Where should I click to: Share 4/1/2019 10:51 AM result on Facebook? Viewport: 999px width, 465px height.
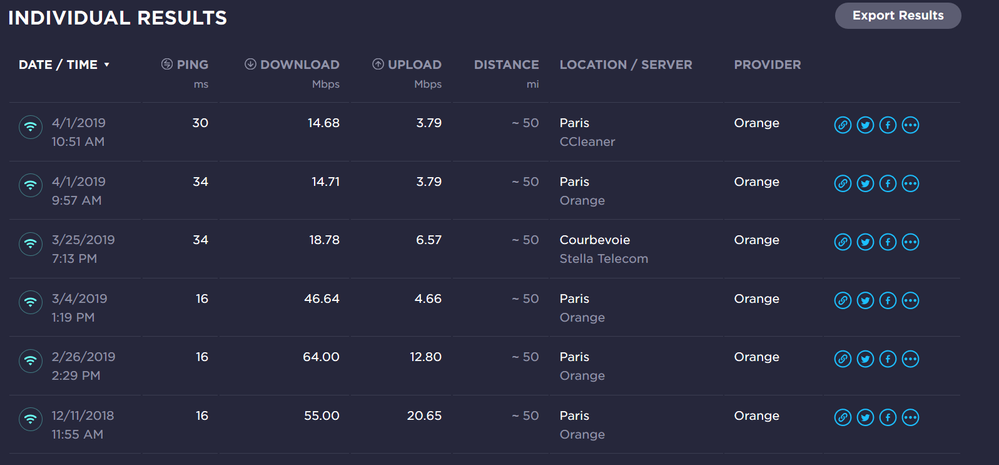point(887,125)
